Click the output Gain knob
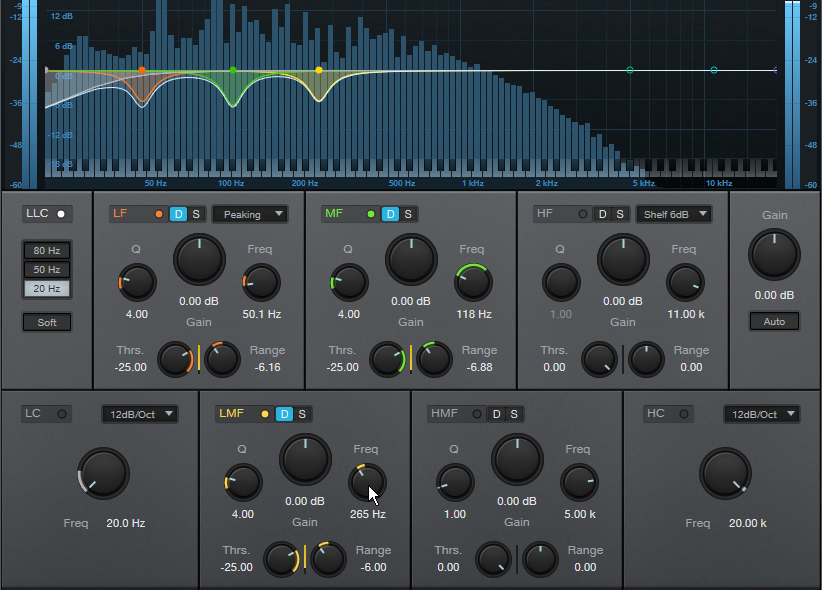This screenshot has height=590, width=822. (x=774, y=254)
